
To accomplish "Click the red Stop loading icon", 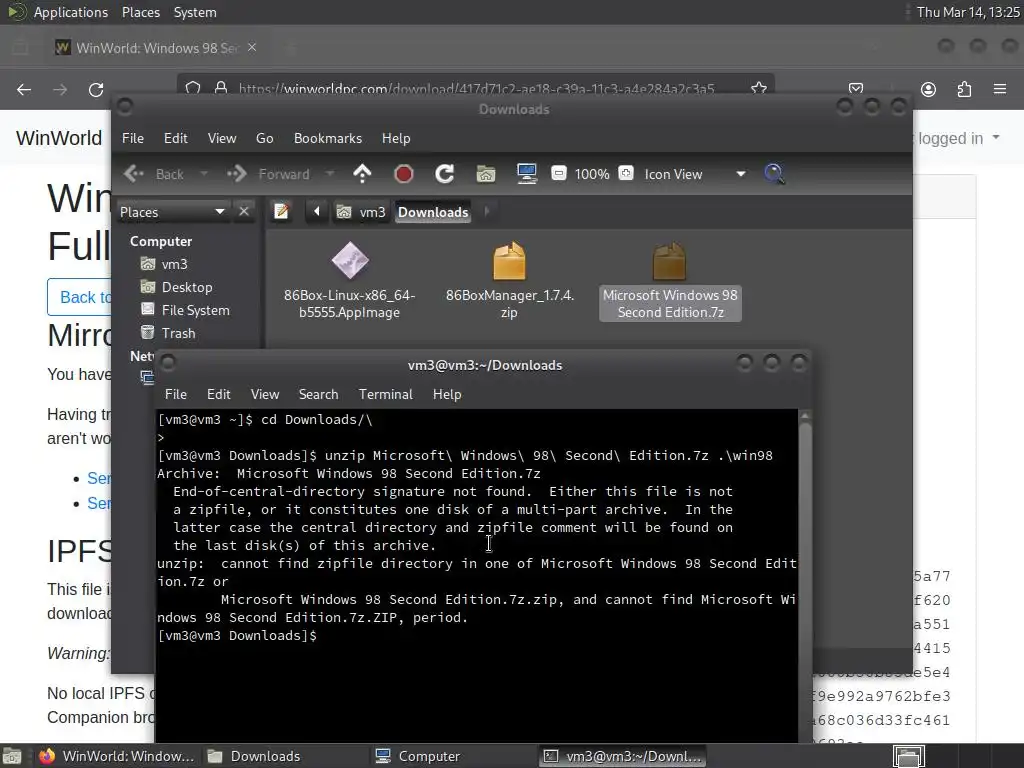I will point(404,174).
